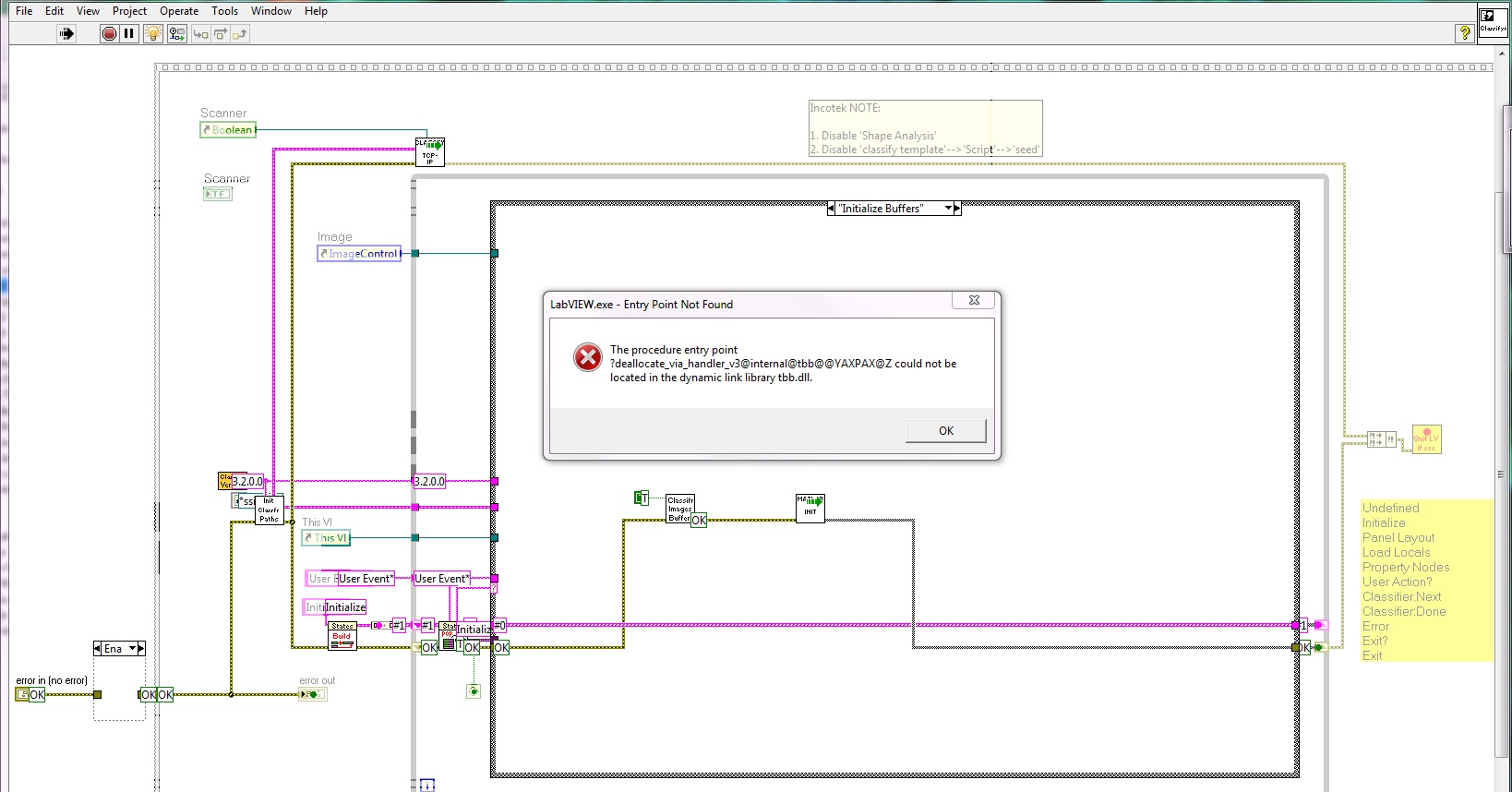Viewport: 1512px width, 792px height.
Task: Dismiss the error dialog with OK
Action: coord(946,431)
